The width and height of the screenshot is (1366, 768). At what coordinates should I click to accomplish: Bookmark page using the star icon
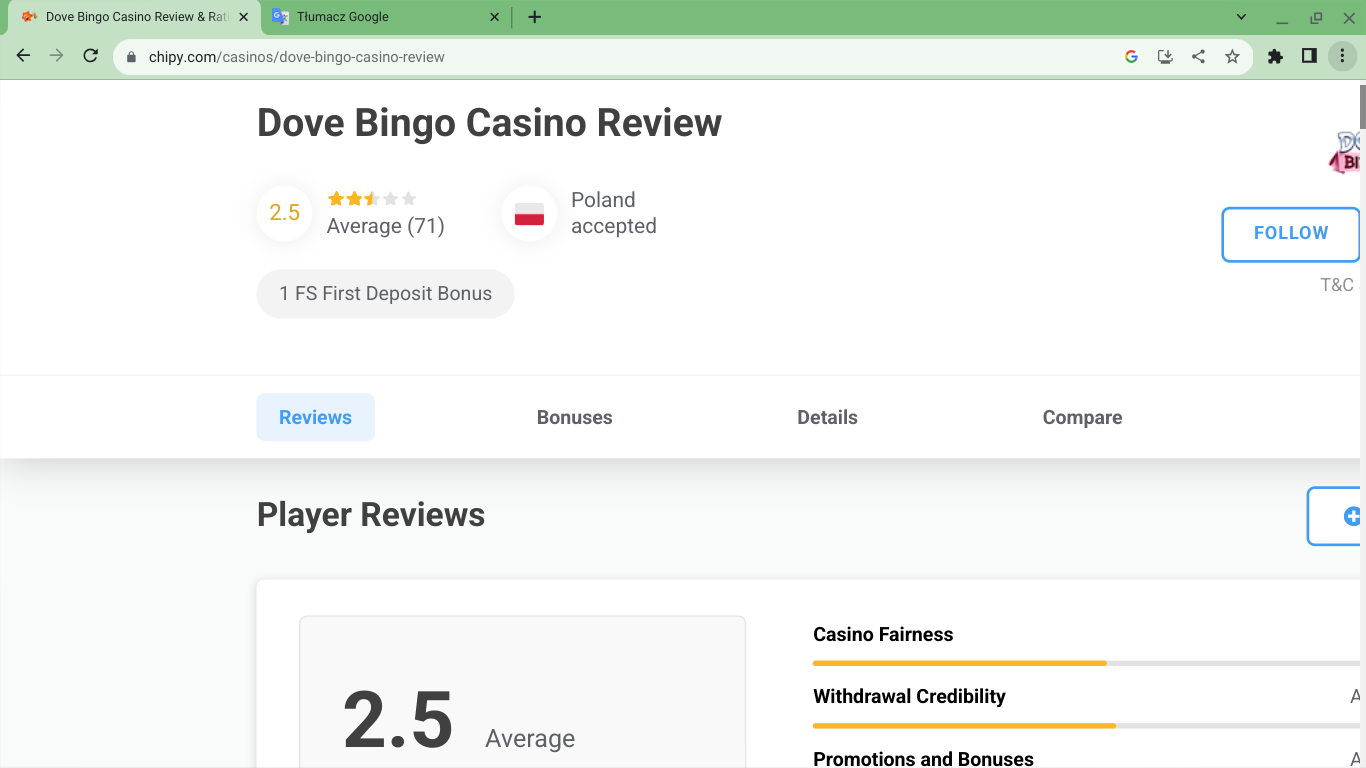coord(1232,57)
